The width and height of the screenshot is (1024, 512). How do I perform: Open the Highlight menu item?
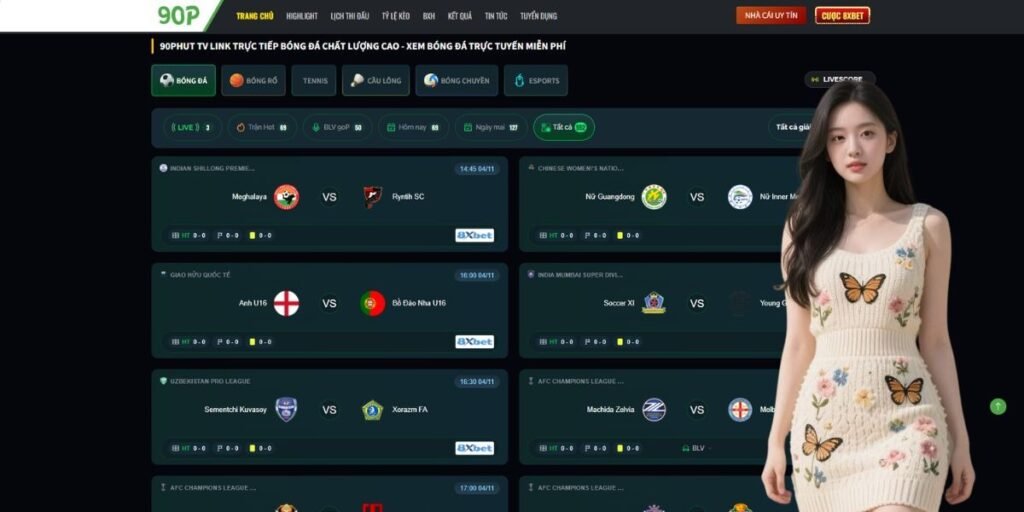click(302, 16)
